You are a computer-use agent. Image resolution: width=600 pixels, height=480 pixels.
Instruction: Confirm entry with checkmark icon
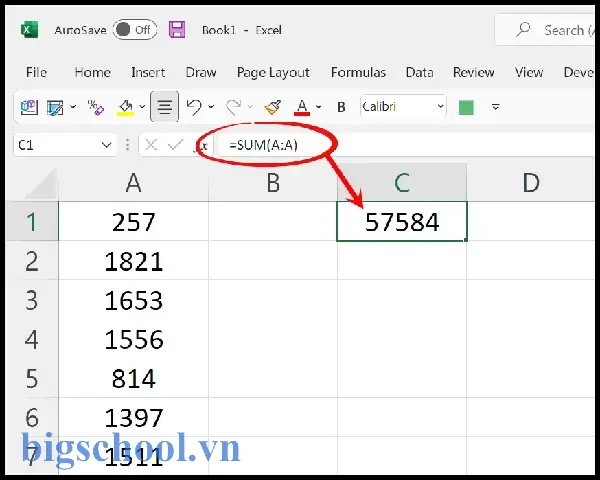click(176, 145)
